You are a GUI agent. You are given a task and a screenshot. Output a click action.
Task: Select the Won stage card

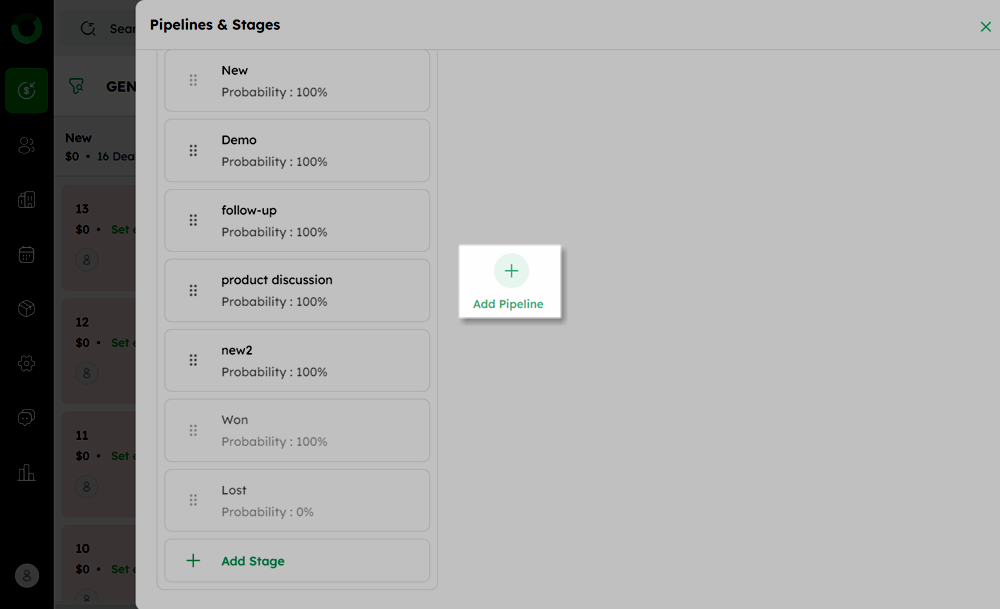tap(297, 430)
